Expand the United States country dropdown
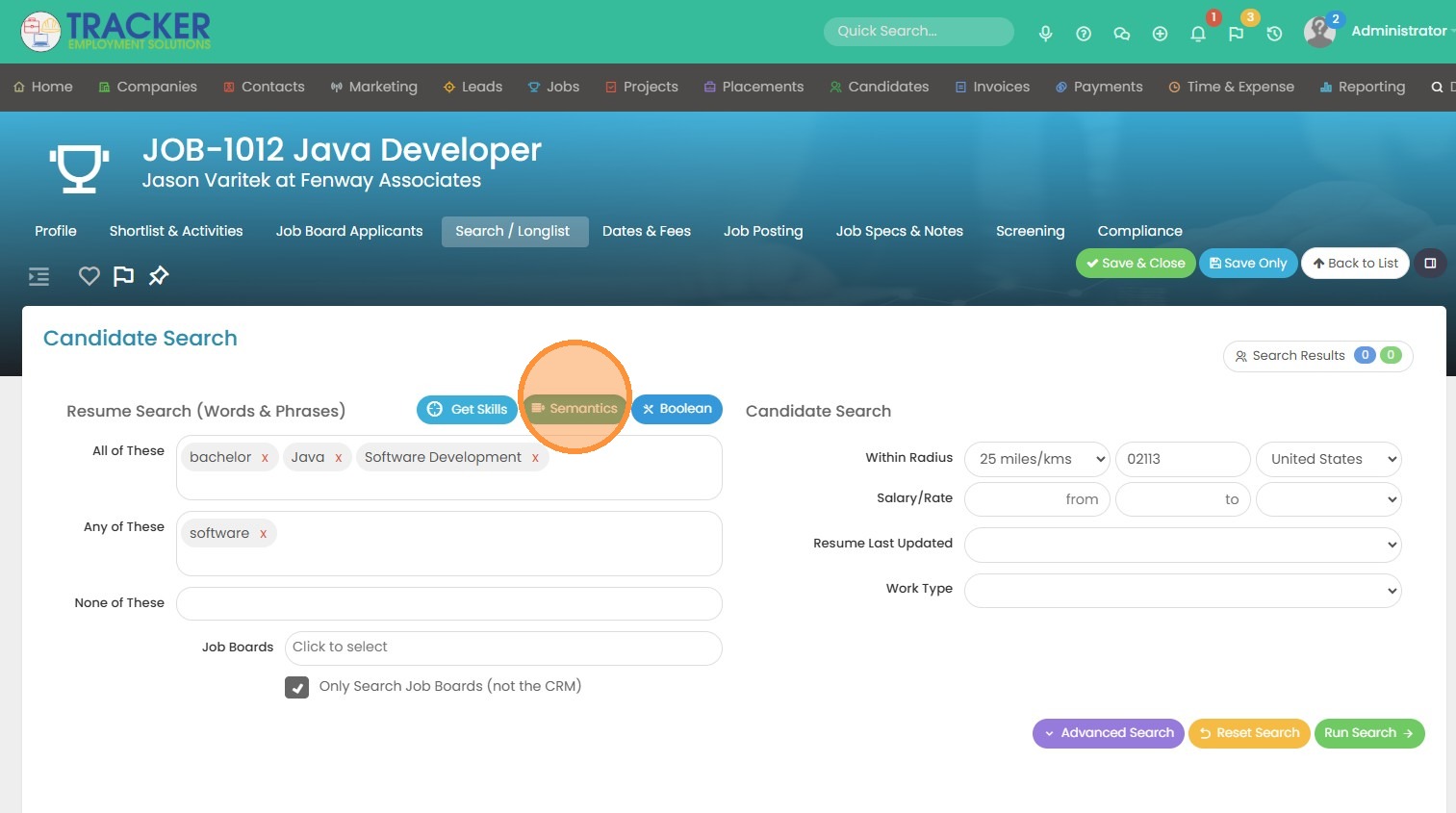 (x=1328, y=459)
